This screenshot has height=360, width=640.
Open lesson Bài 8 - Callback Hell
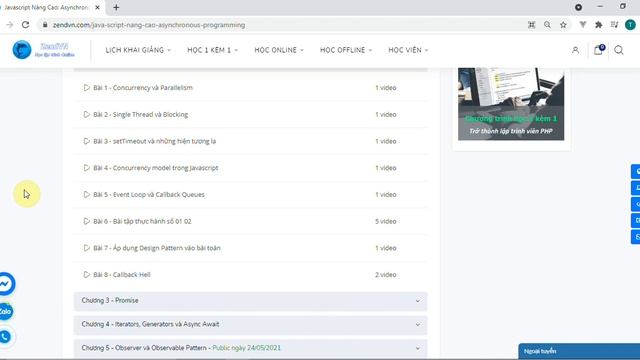tap(122, 275)
